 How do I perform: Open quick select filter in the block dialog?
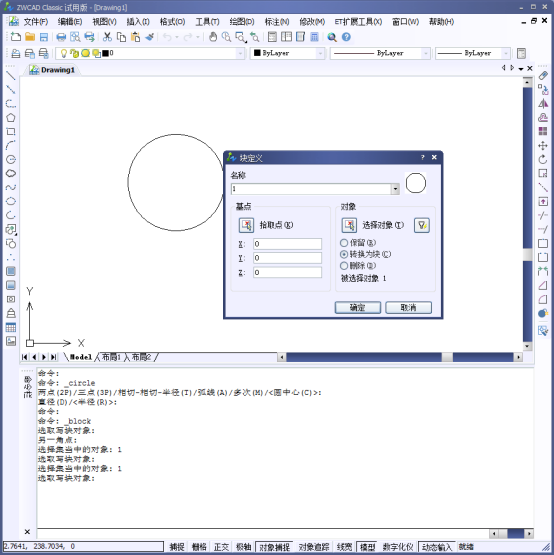coord(422,225)
